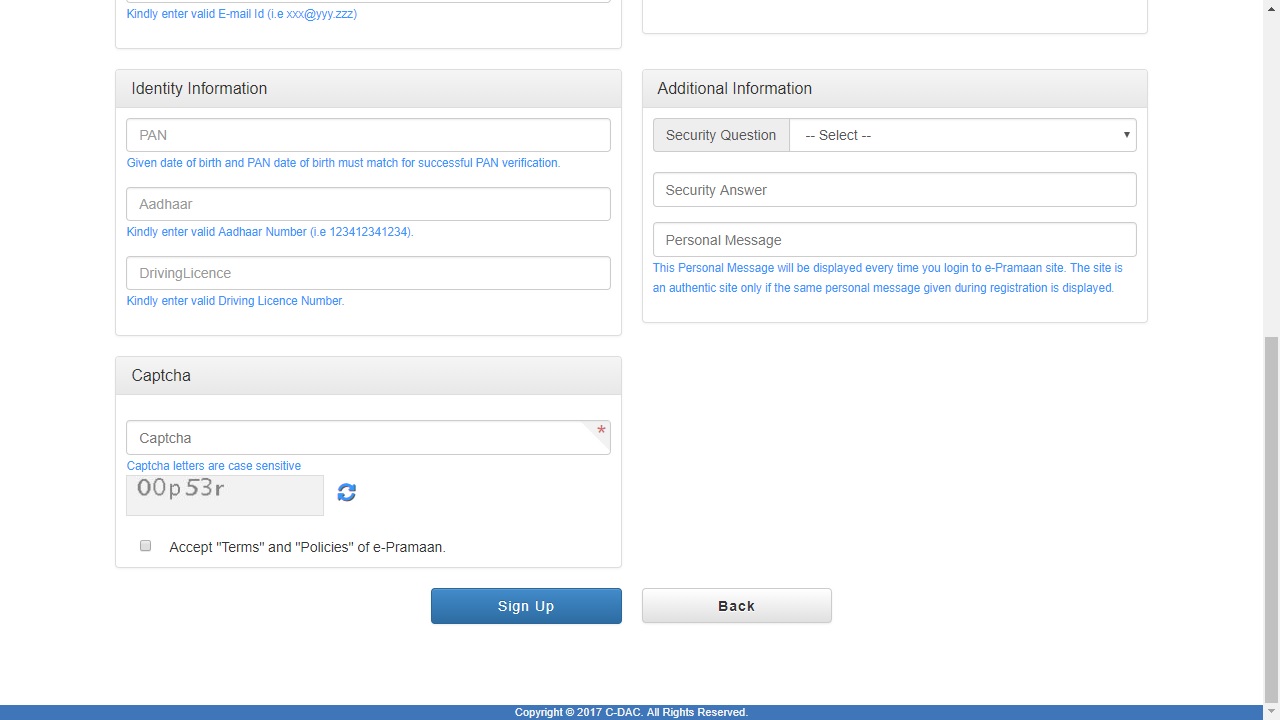Click the Back button
The width and height of the screenshot is (1280, 720).
point(736,606)
